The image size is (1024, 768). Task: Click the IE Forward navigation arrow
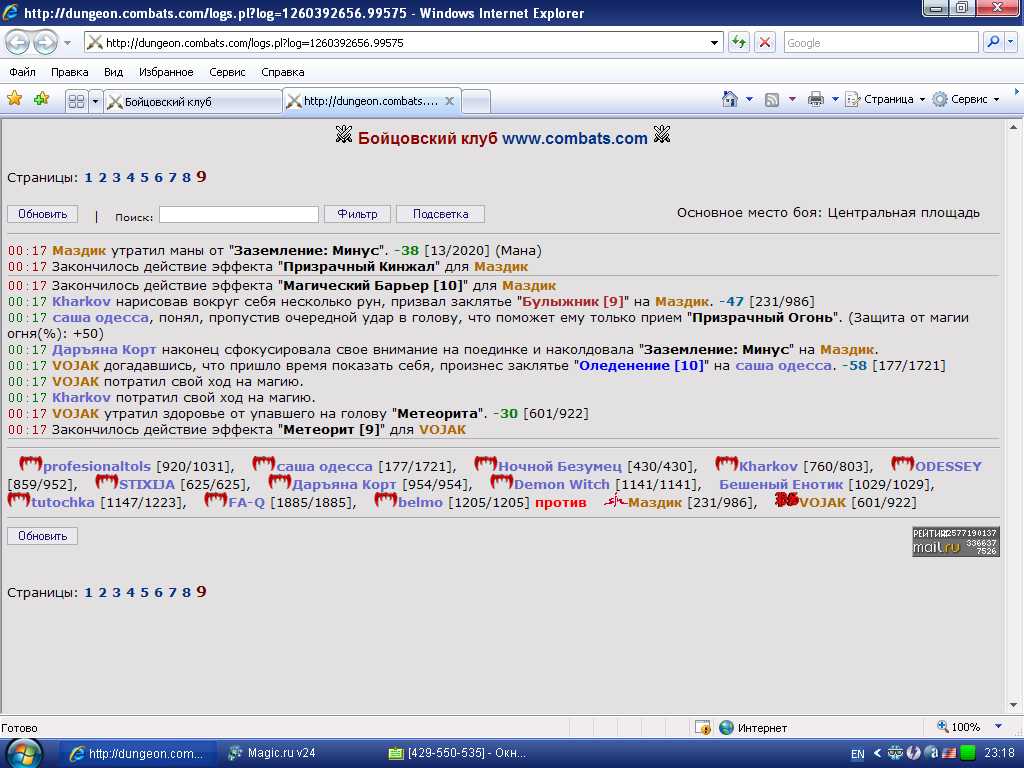click(45, 43)
